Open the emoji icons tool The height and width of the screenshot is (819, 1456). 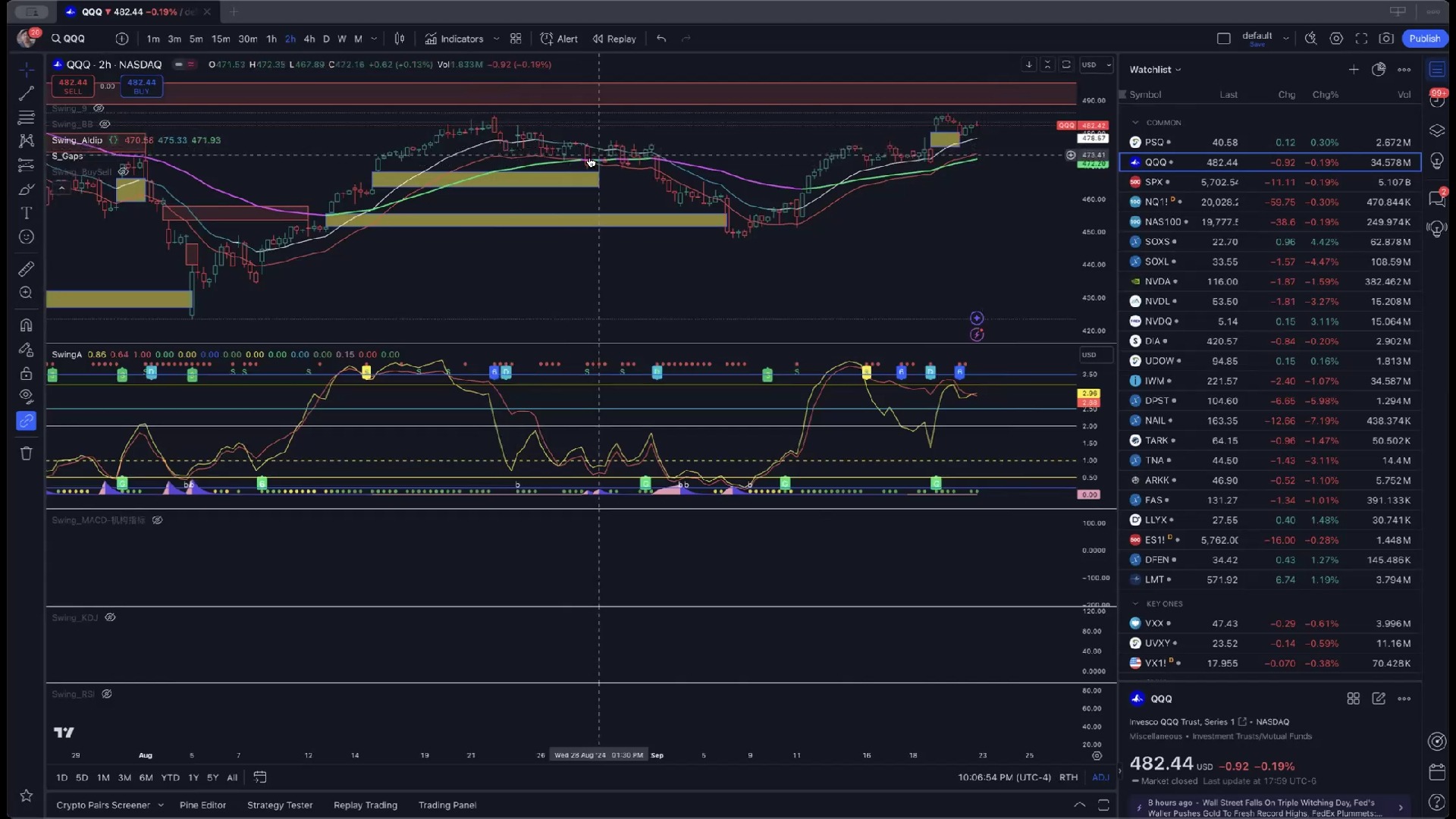pos(27,237)
